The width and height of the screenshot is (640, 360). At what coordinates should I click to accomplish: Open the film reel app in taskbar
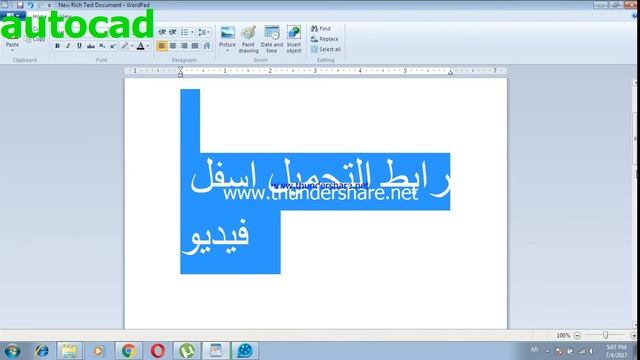(245, 351)
